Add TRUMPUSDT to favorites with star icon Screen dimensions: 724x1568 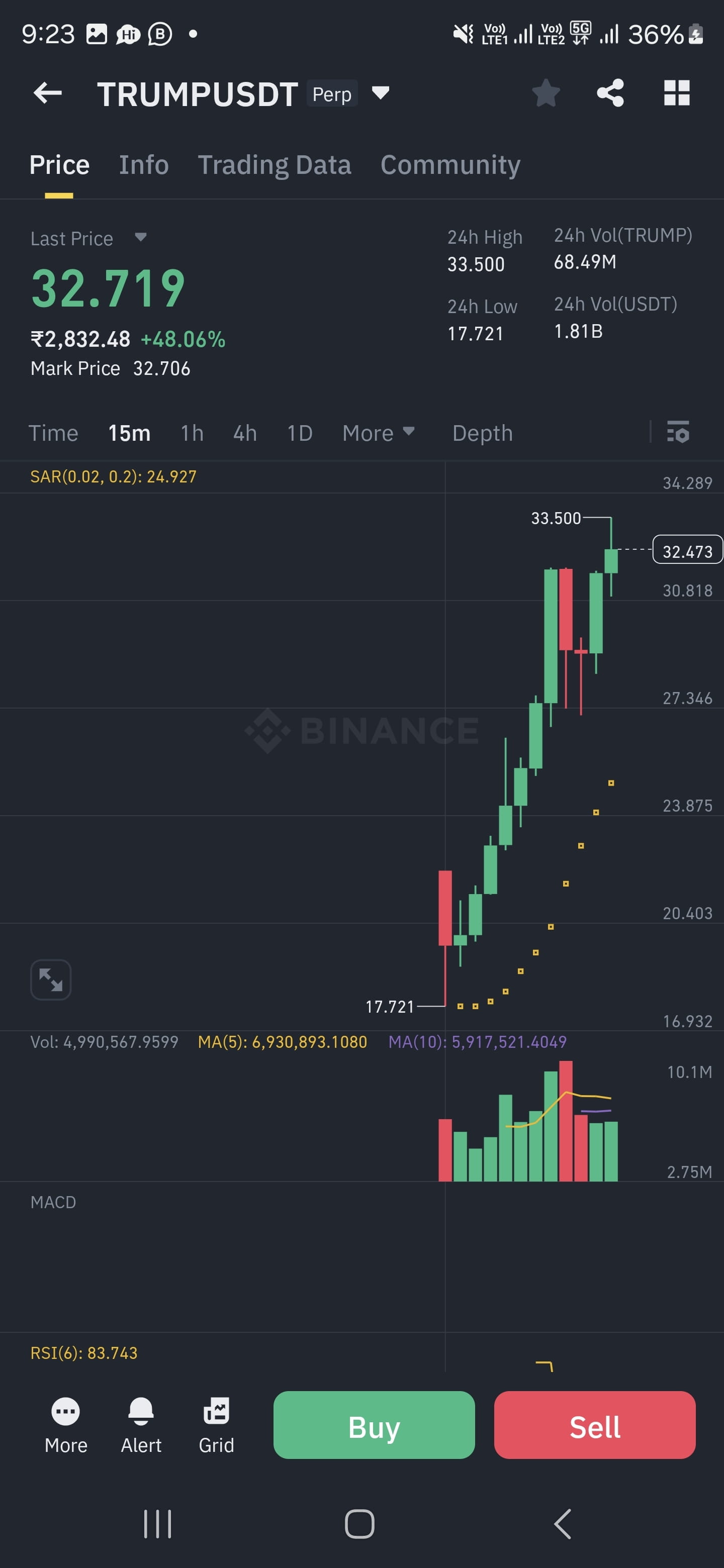546,93
